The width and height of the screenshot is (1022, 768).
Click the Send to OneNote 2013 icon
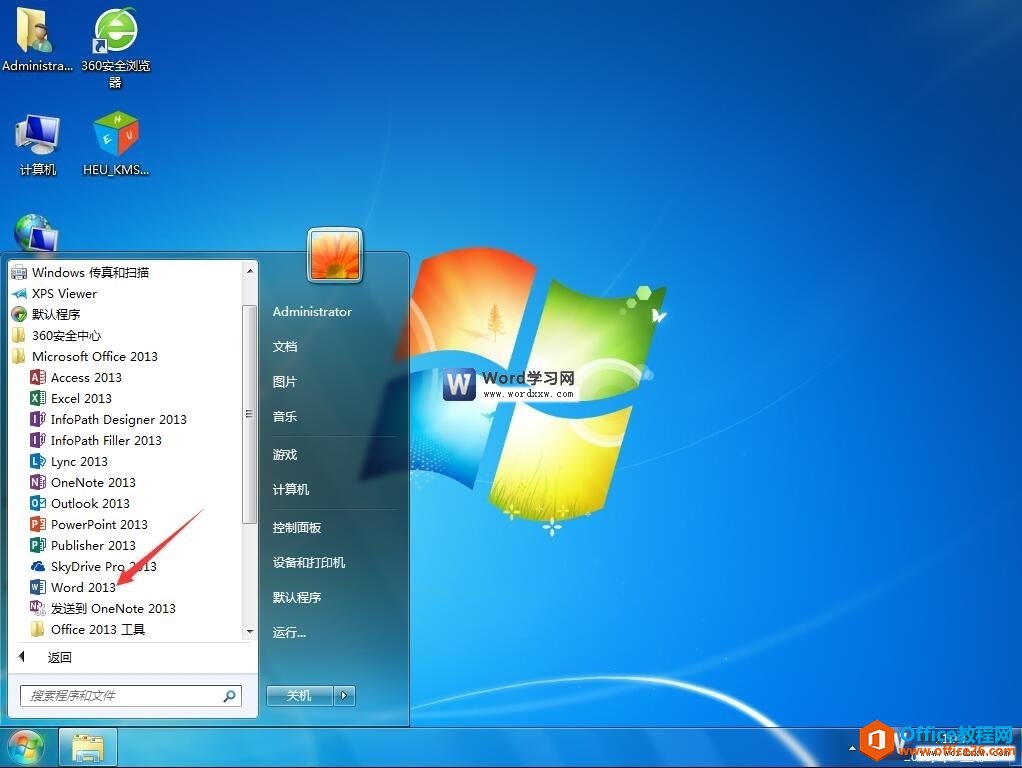(x=38, y=608)
